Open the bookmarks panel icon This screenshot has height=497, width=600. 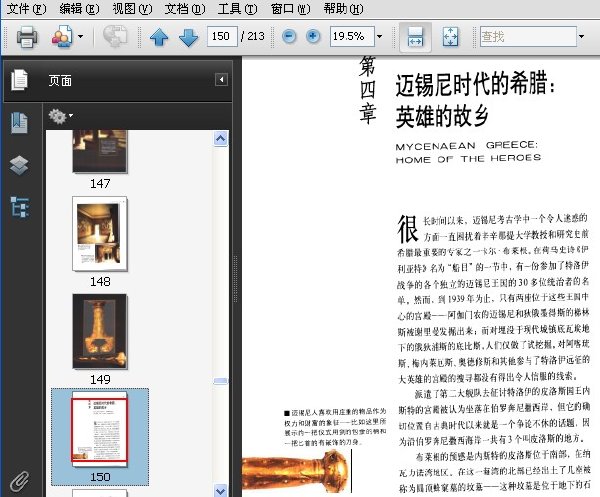tap(19, 122)
